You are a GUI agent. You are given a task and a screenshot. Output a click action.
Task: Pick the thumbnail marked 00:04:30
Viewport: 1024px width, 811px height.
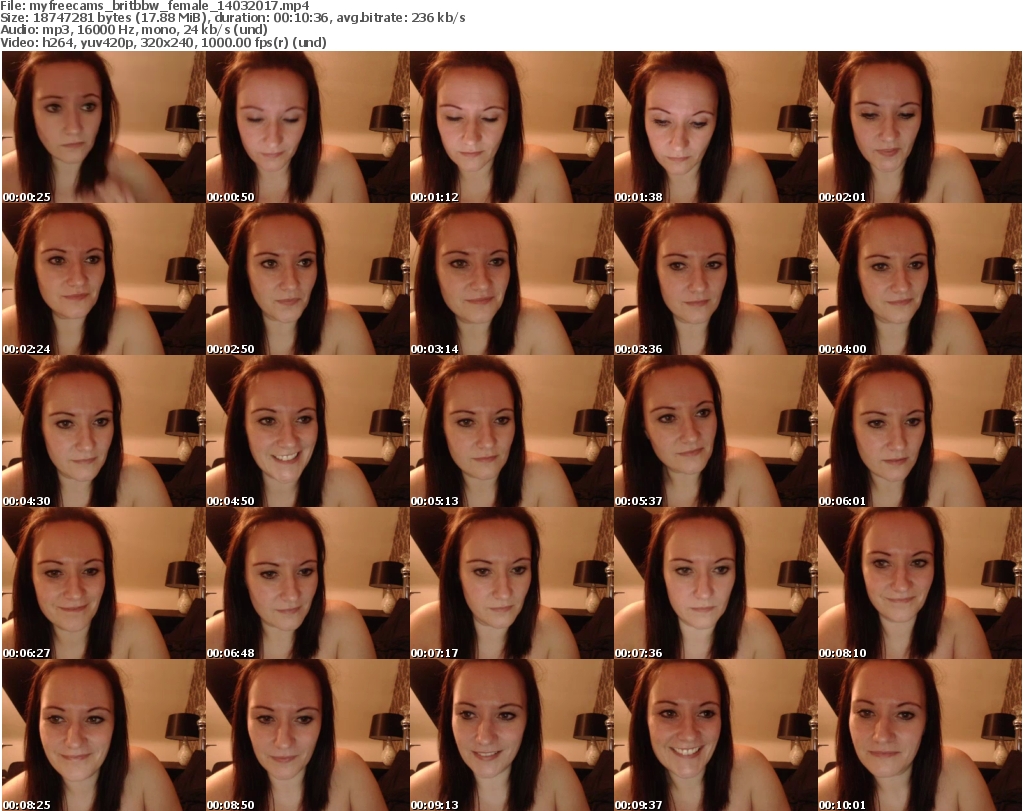click(104, 432)
